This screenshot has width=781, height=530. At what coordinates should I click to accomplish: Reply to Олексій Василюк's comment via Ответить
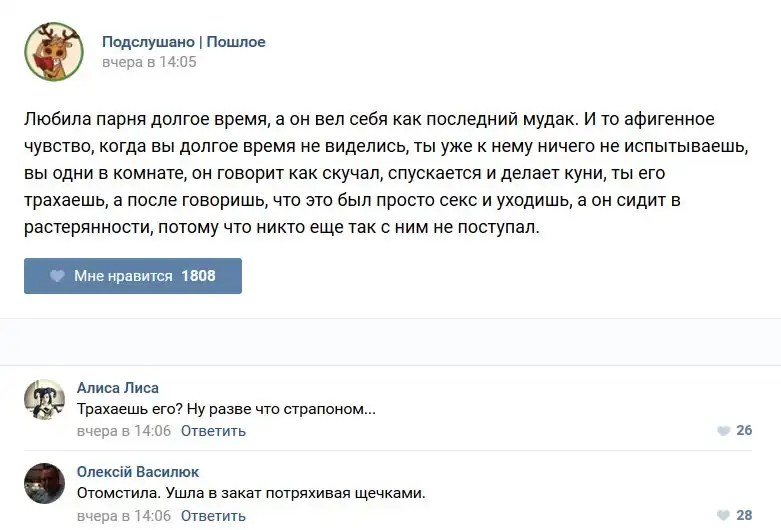click(213, 515)
